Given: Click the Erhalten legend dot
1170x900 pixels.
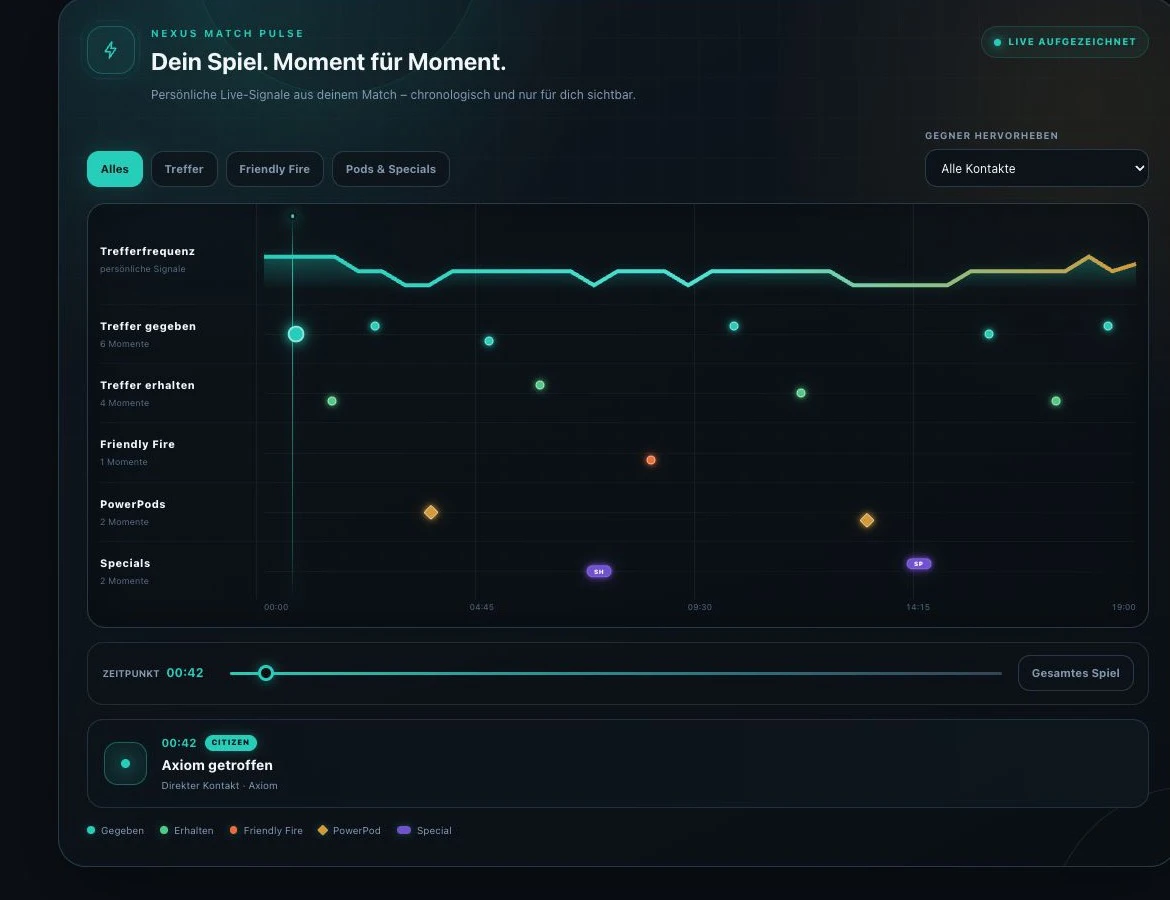Looking at the screenshot, I should pyautogui.click(x=164, y=830).
